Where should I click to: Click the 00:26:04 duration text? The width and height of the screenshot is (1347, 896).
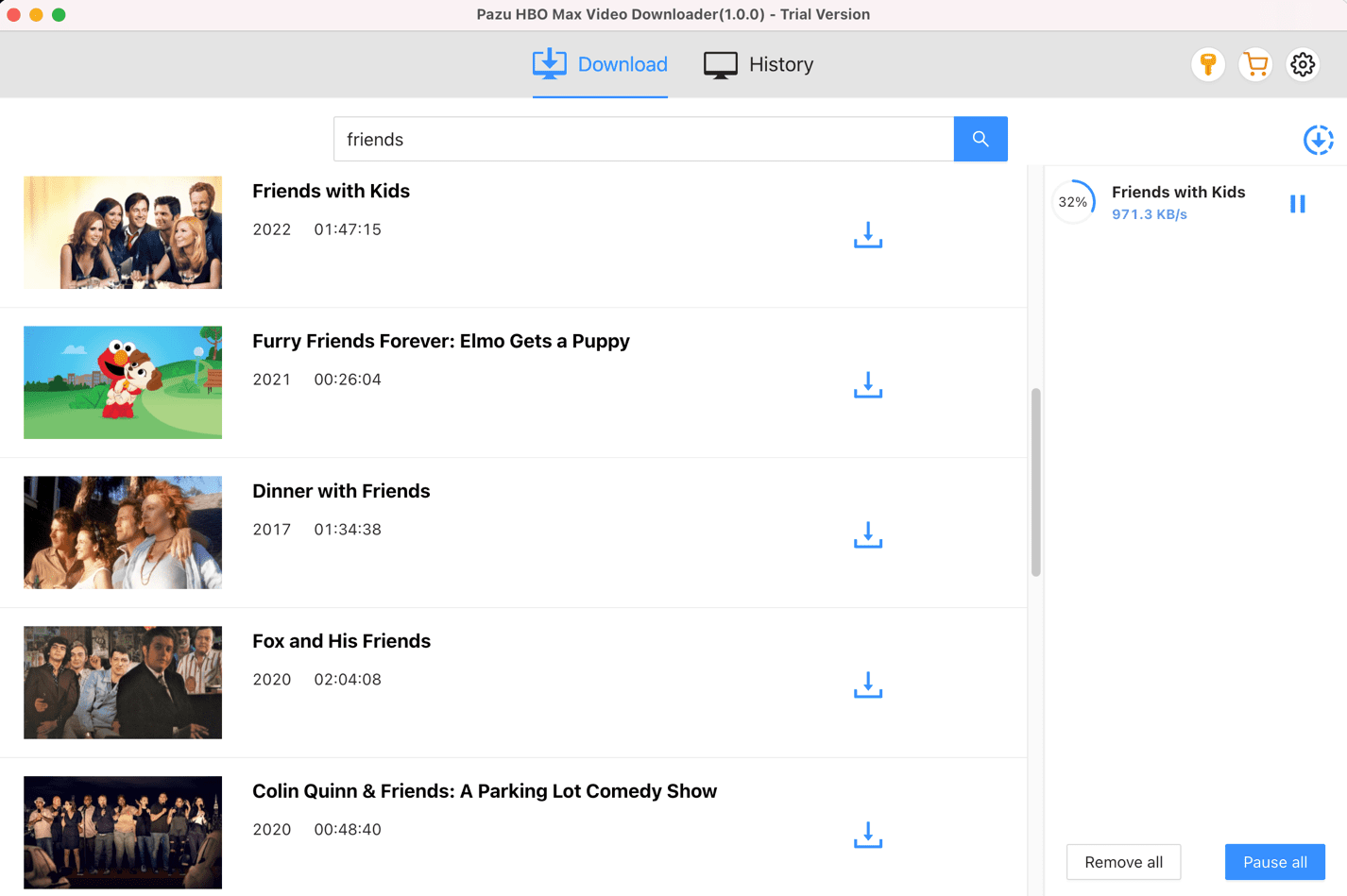[348, 380]
